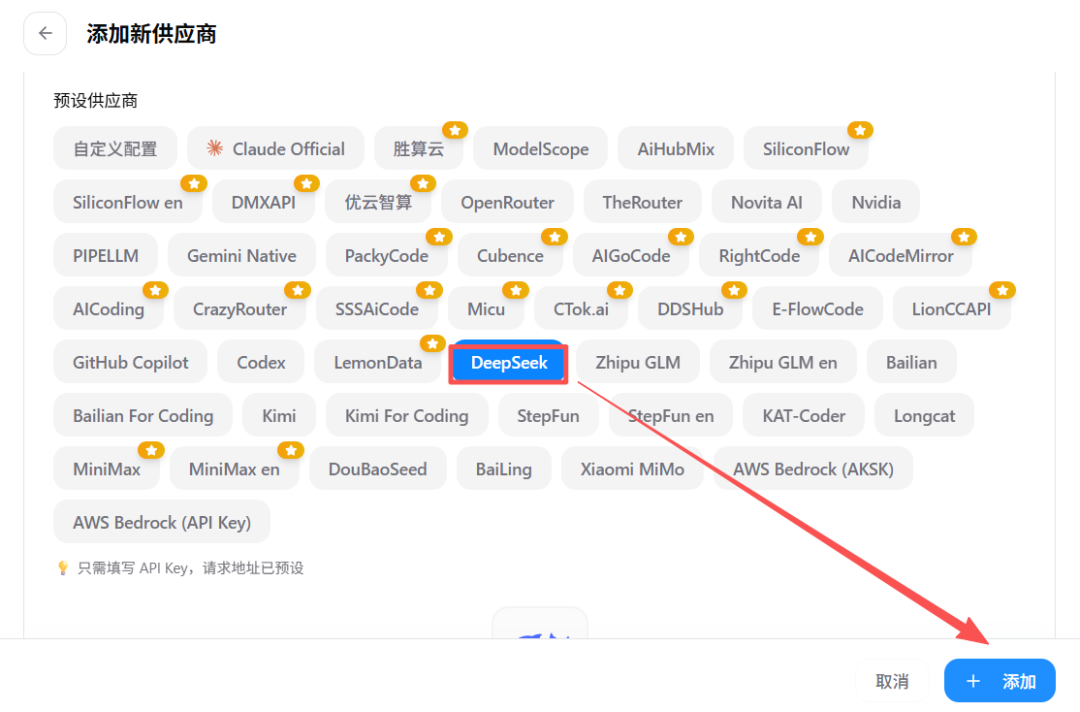
Task: Select Gemini Native provider
Action: pyautogui.click(x=242, y=255)
